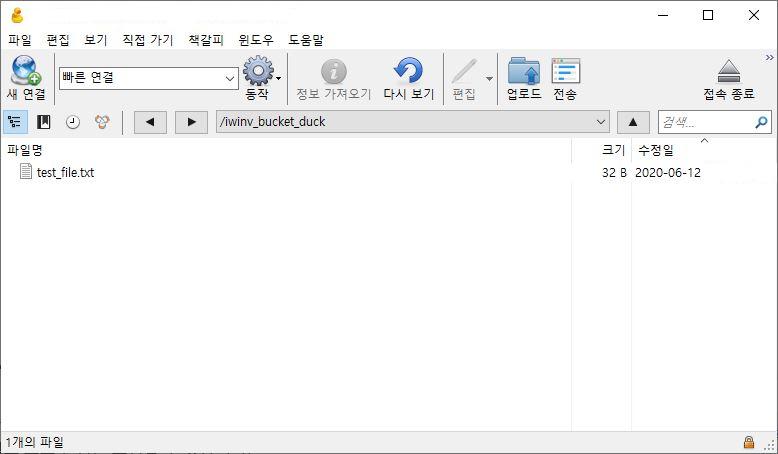Click the 32 B size value
Screen dimensions: 778x454
click(614, 173)
